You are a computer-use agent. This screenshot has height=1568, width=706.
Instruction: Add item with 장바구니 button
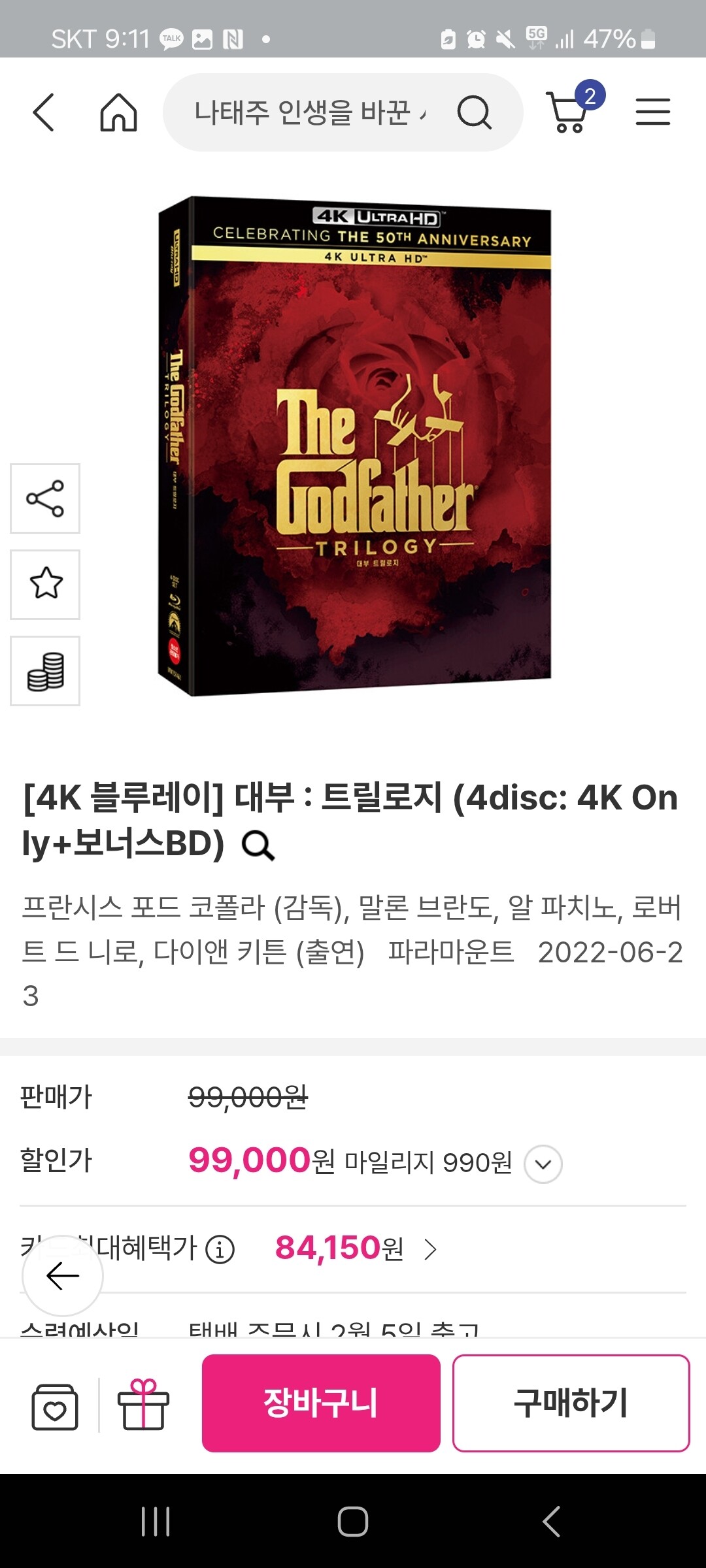click(x=321, y=1403)
